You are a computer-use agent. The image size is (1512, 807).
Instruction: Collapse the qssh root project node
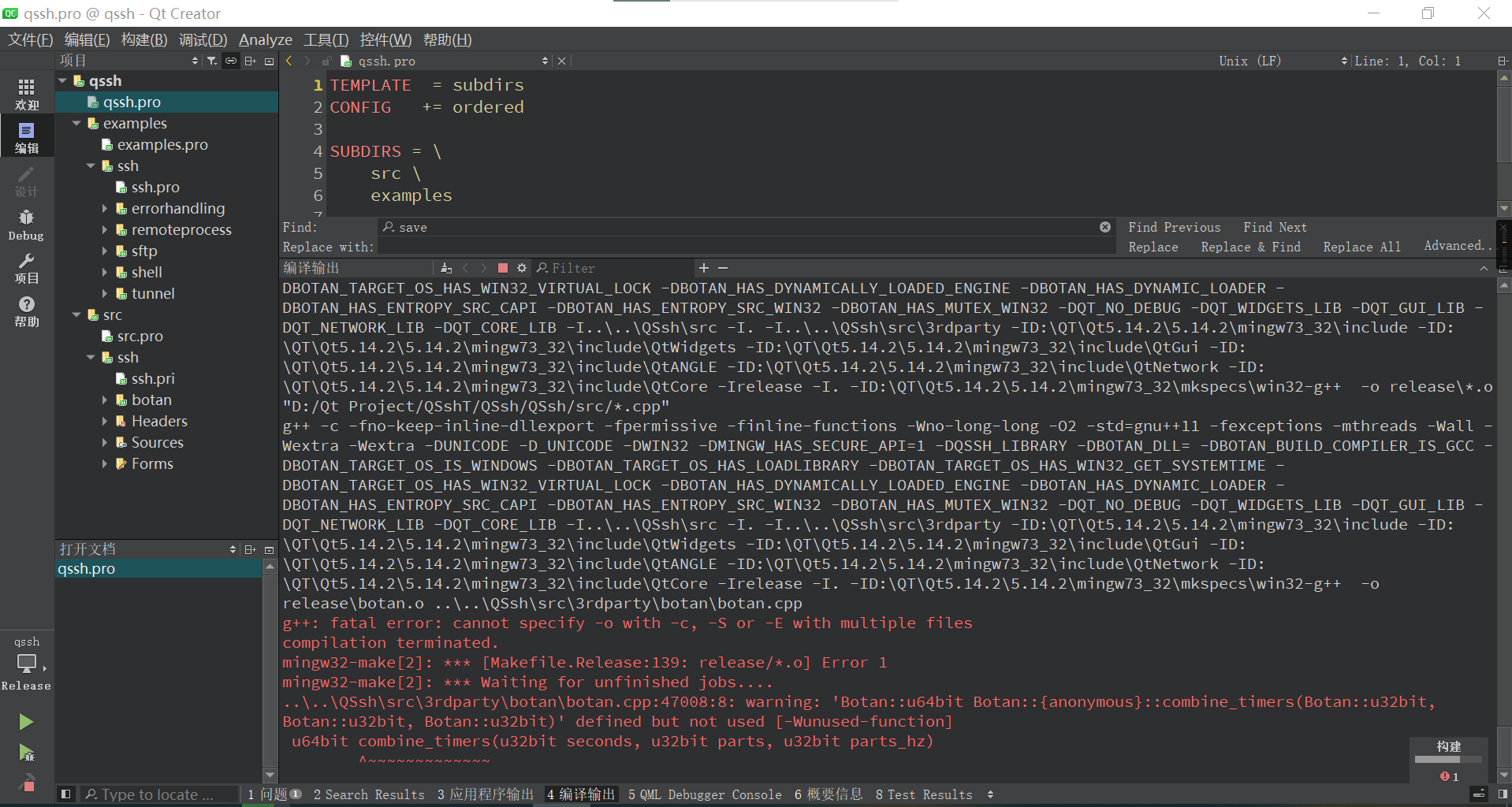[x=62, y=80]
